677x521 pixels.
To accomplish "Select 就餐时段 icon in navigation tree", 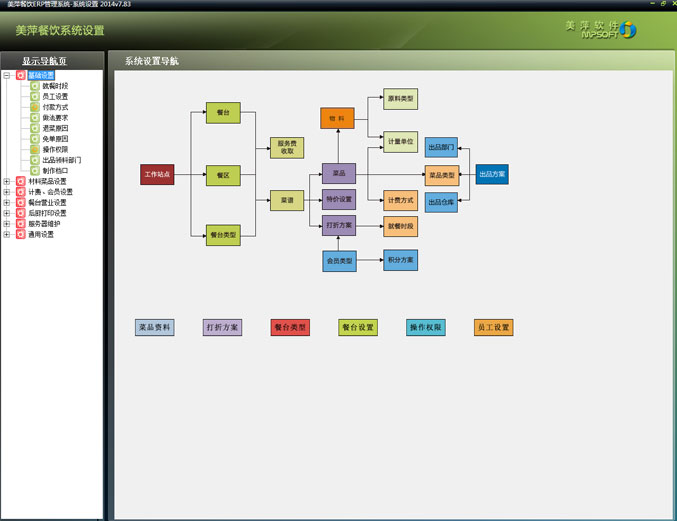I will (x=35, y=86).
